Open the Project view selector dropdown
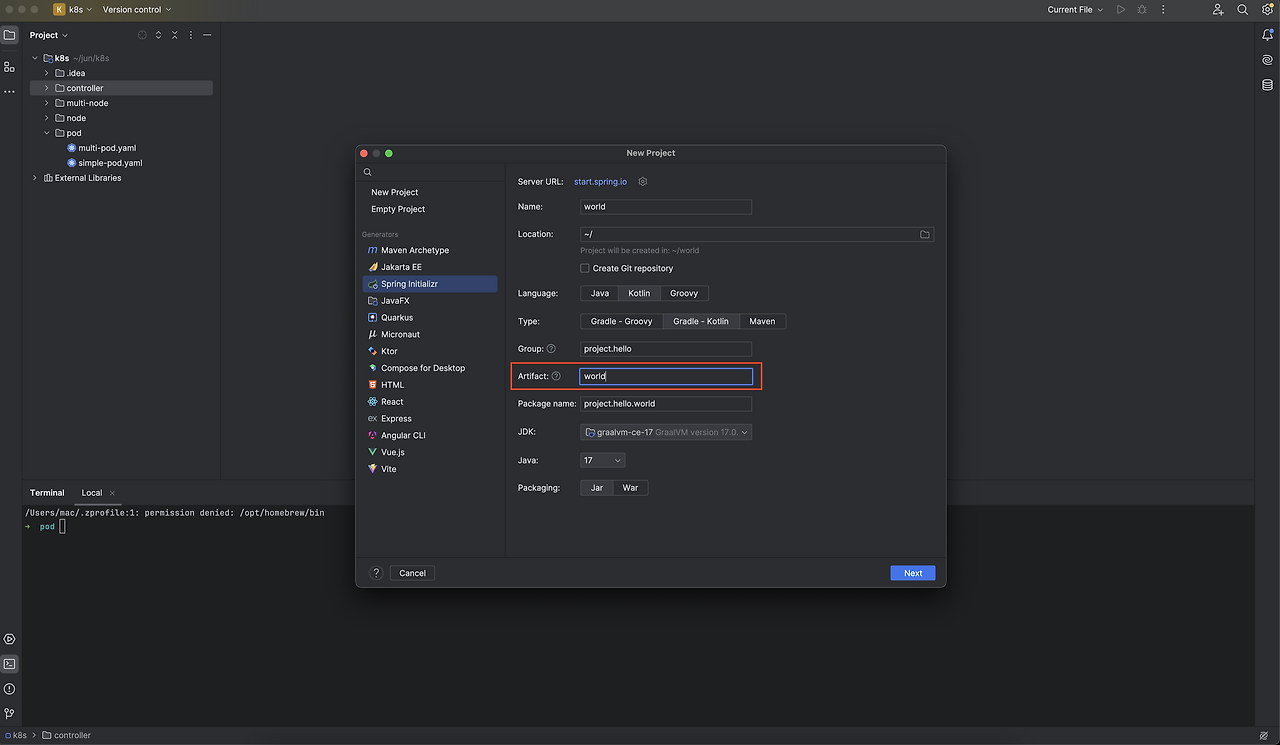The width and height of the screenshot is (1280, 745). tap(49, 35)
